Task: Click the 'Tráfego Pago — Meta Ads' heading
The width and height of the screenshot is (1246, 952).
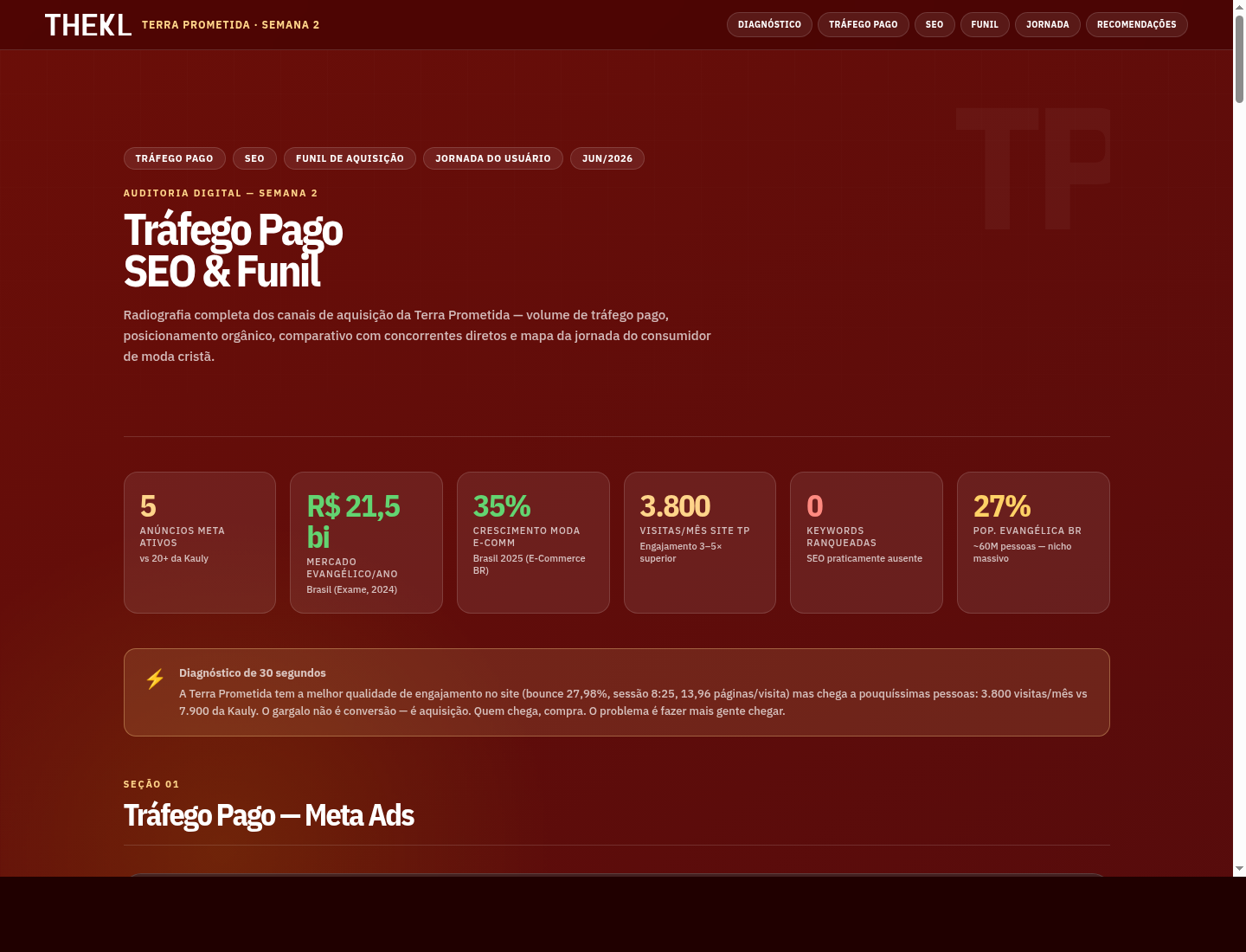Action: tap(269, 815)
